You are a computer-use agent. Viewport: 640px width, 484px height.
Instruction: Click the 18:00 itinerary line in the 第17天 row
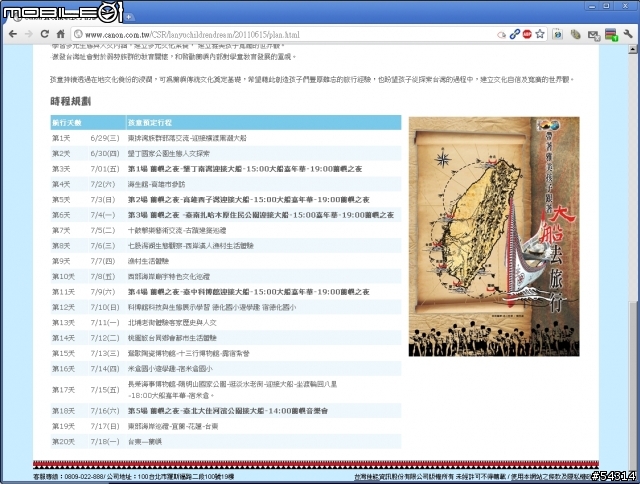(171, 395)
